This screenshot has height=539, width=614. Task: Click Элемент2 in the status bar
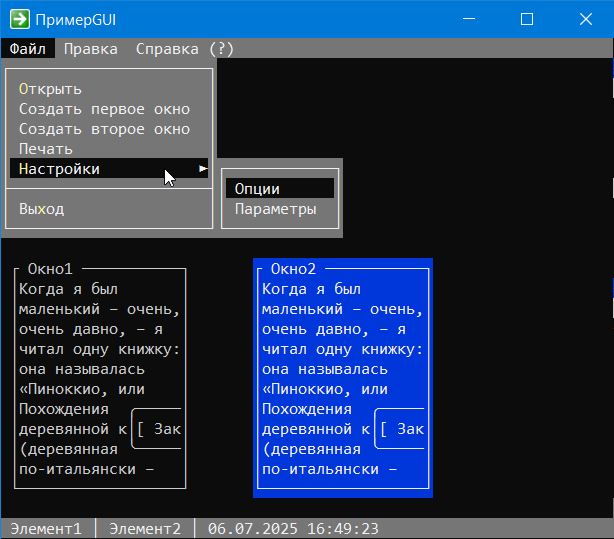145,528
